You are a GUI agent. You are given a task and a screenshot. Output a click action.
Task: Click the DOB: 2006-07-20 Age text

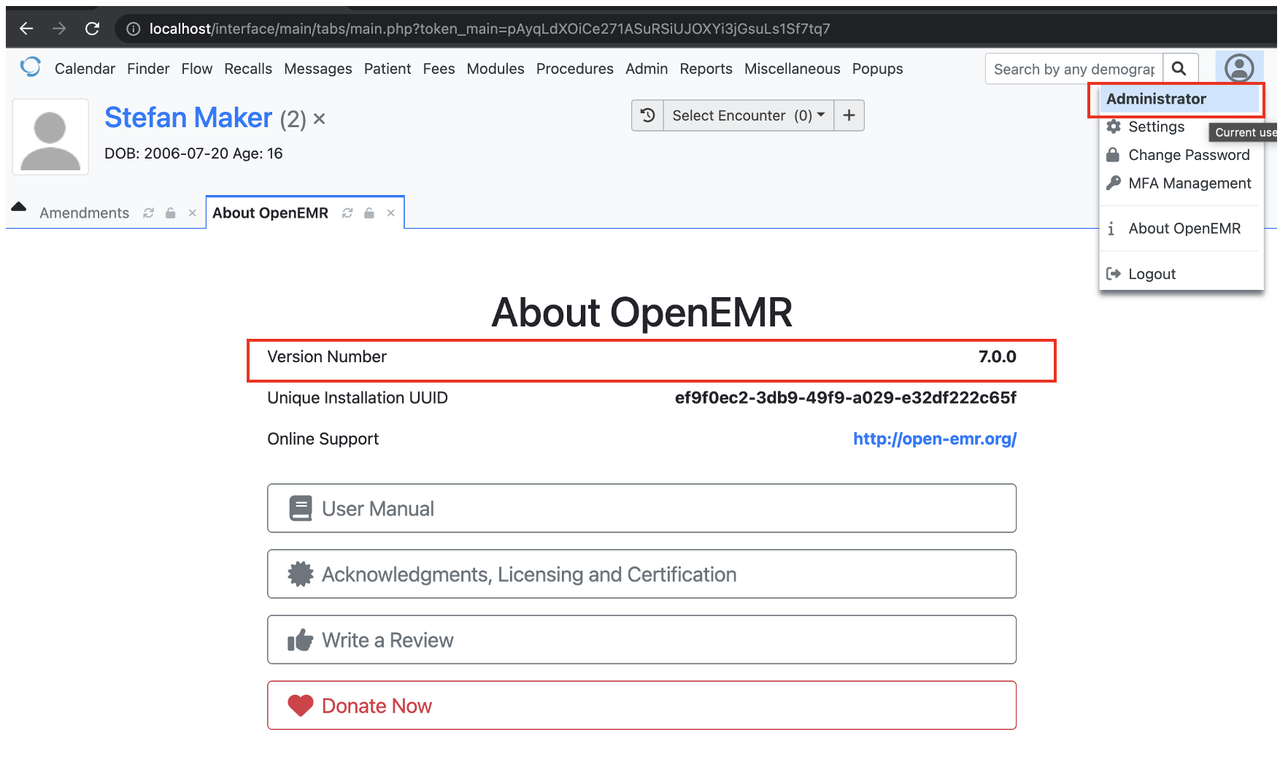[x=194, y=154]
